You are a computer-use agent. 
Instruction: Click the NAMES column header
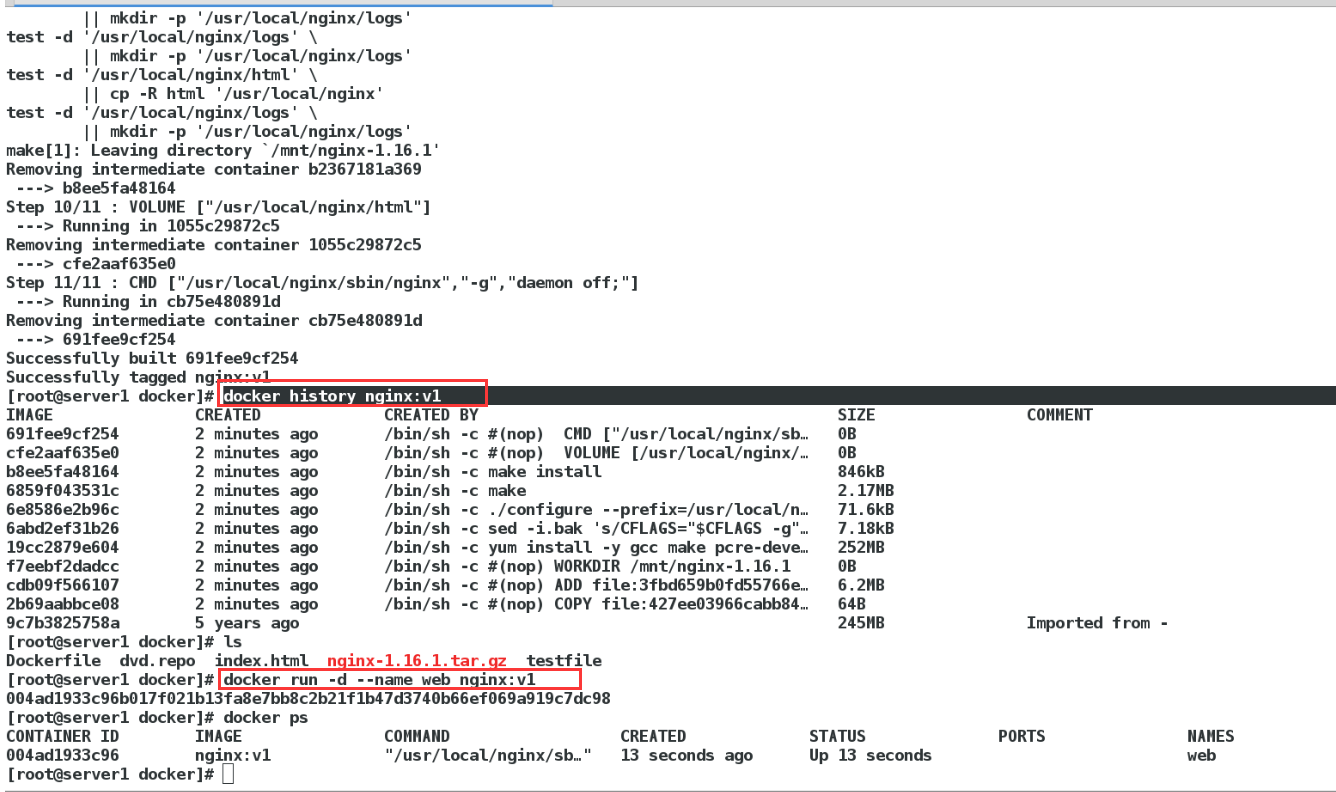(x=1211, y=737)
